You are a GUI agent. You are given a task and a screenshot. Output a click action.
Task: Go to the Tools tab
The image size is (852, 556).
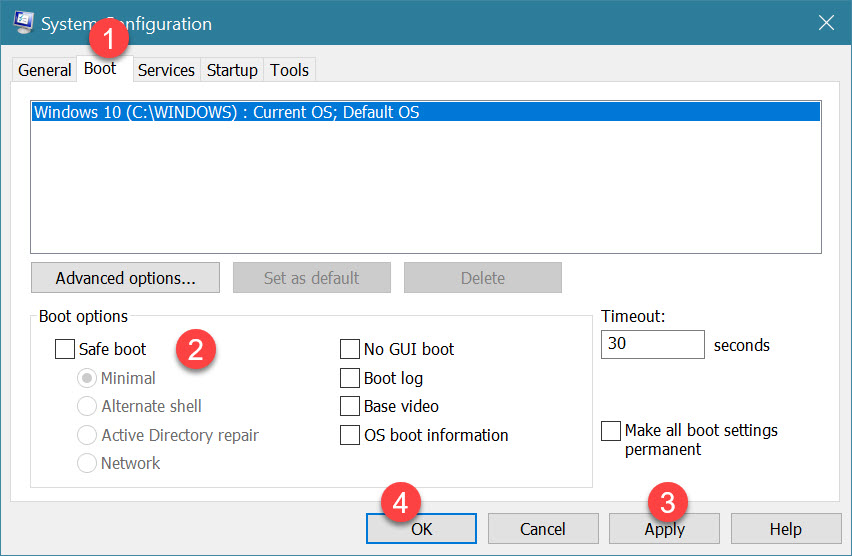click(289, 70)
